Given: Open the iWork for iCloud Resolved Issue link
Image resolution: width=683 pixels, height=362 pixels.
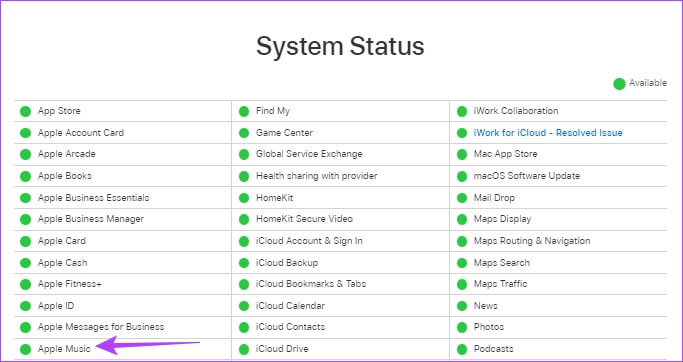Looking at the screenshot, I should click(548, 132).
